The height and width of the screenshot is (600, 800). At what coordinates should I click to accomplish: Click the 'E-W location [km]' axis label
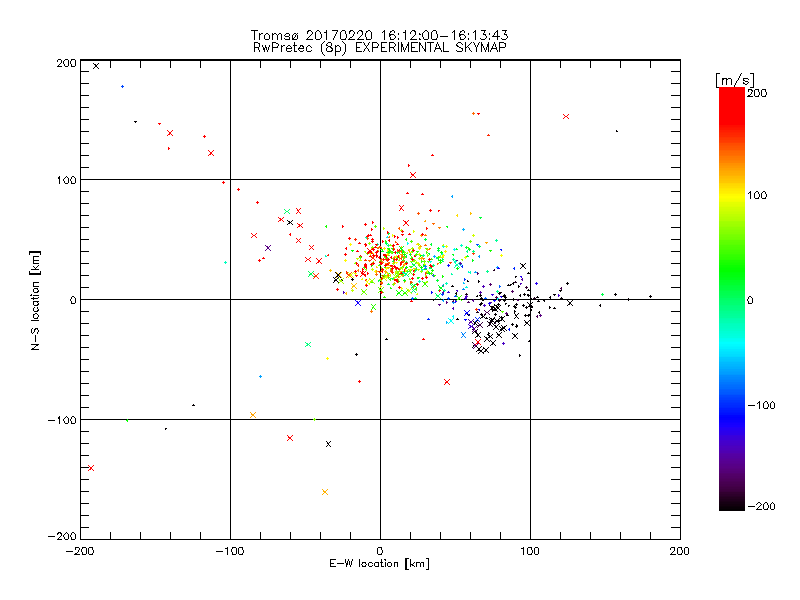tap(379, 564)
